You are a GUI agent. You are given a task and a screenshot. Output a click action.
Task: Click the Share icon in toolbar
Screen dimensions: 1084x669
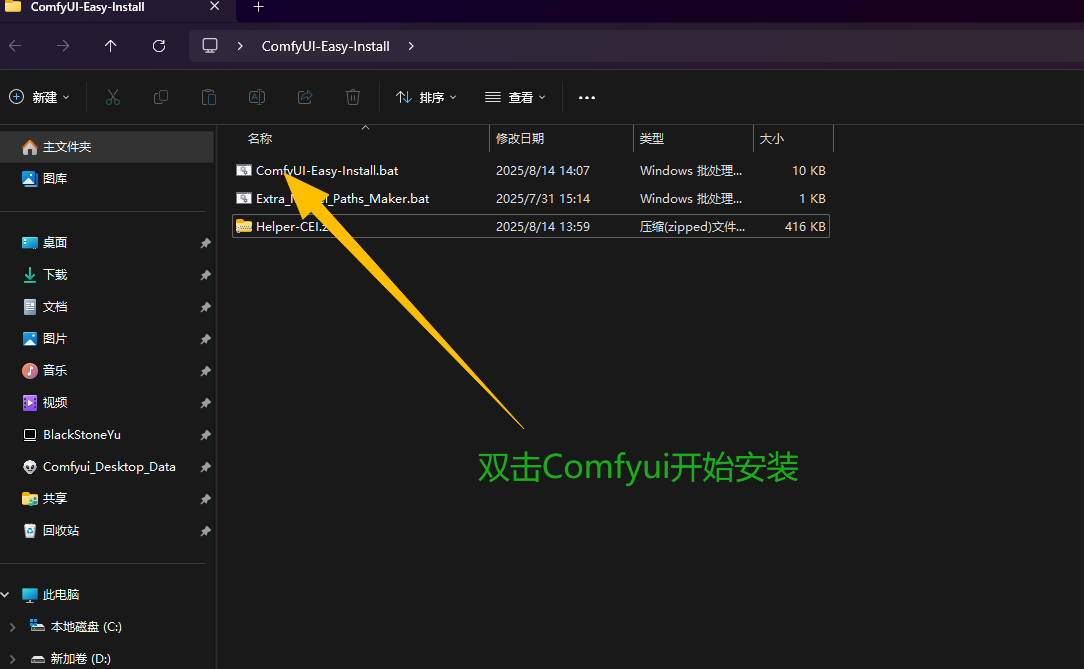(305, 97)
